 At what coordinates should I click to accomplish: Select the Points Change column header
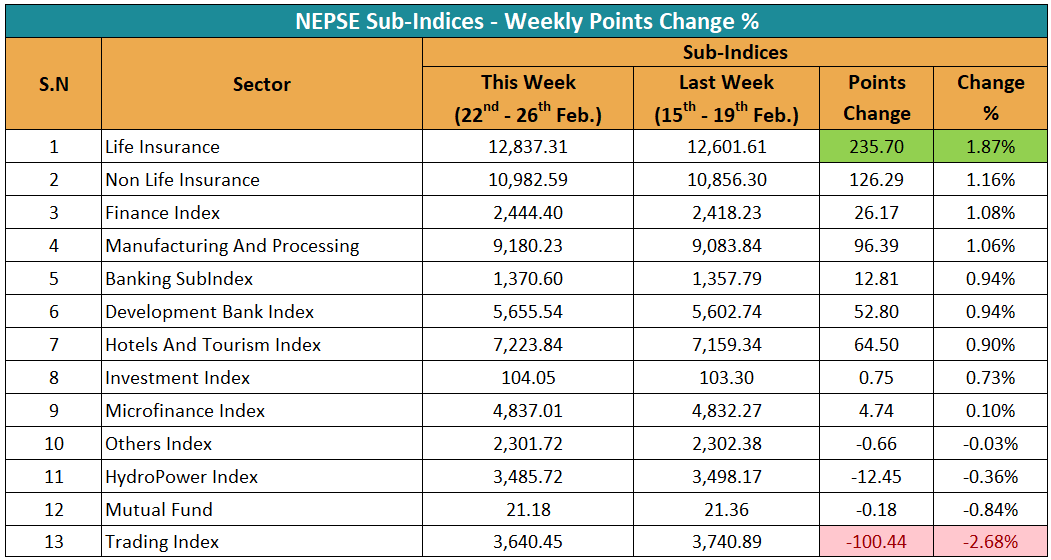pyautogui.click(x=876, y=98)
